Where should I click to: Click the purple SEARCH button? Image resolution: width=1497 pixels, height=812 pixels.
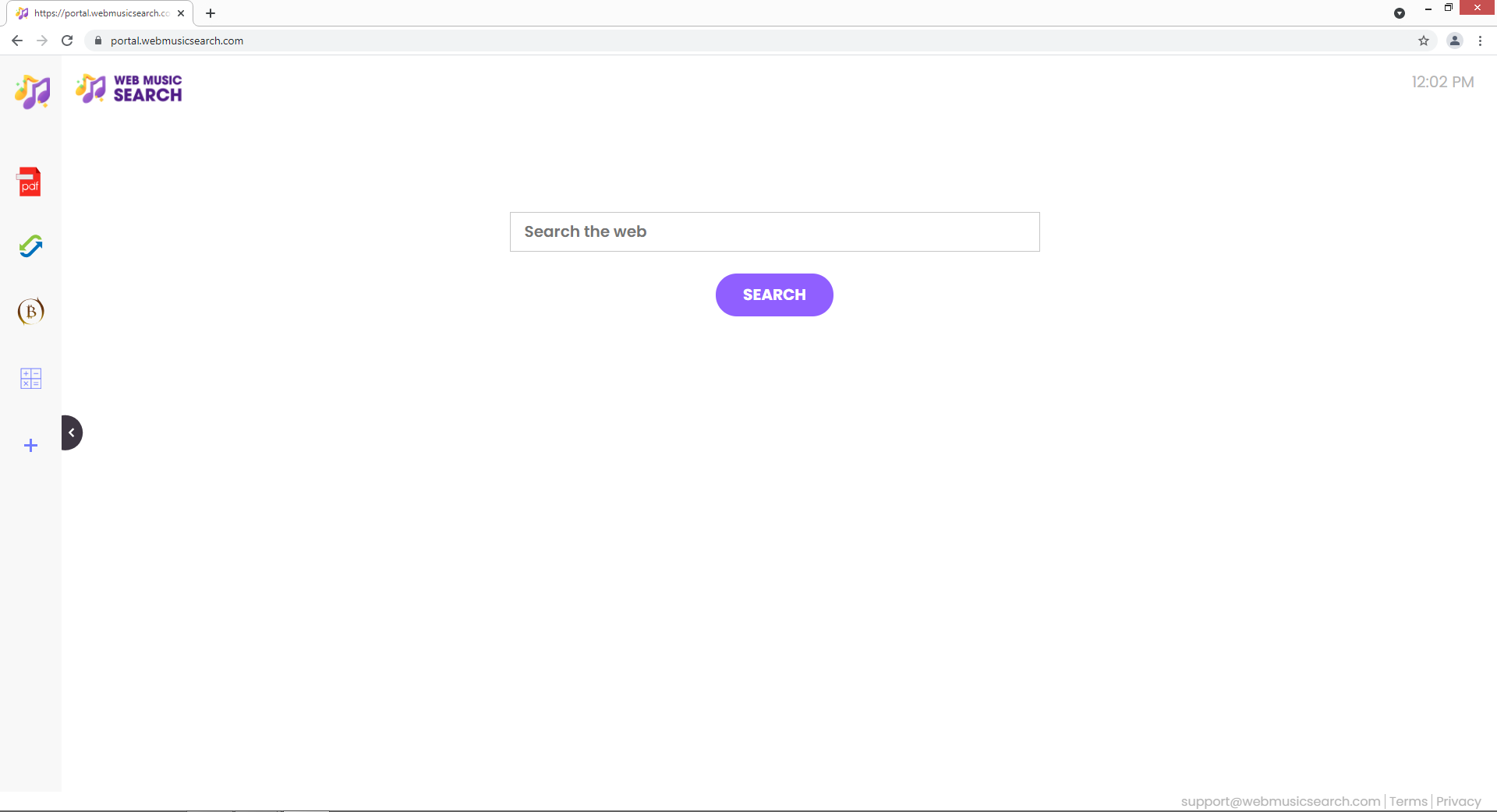coord(774,295)
